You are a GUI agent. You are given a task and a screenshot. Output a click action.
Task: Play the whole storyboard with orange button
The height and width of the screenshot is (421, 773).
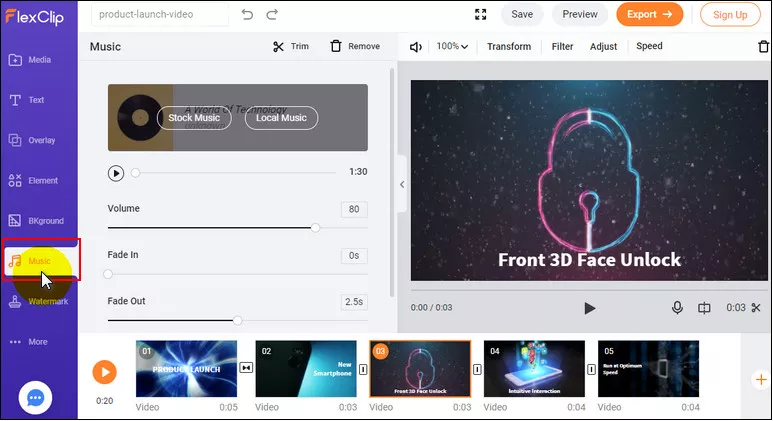[x=105, y=372]
